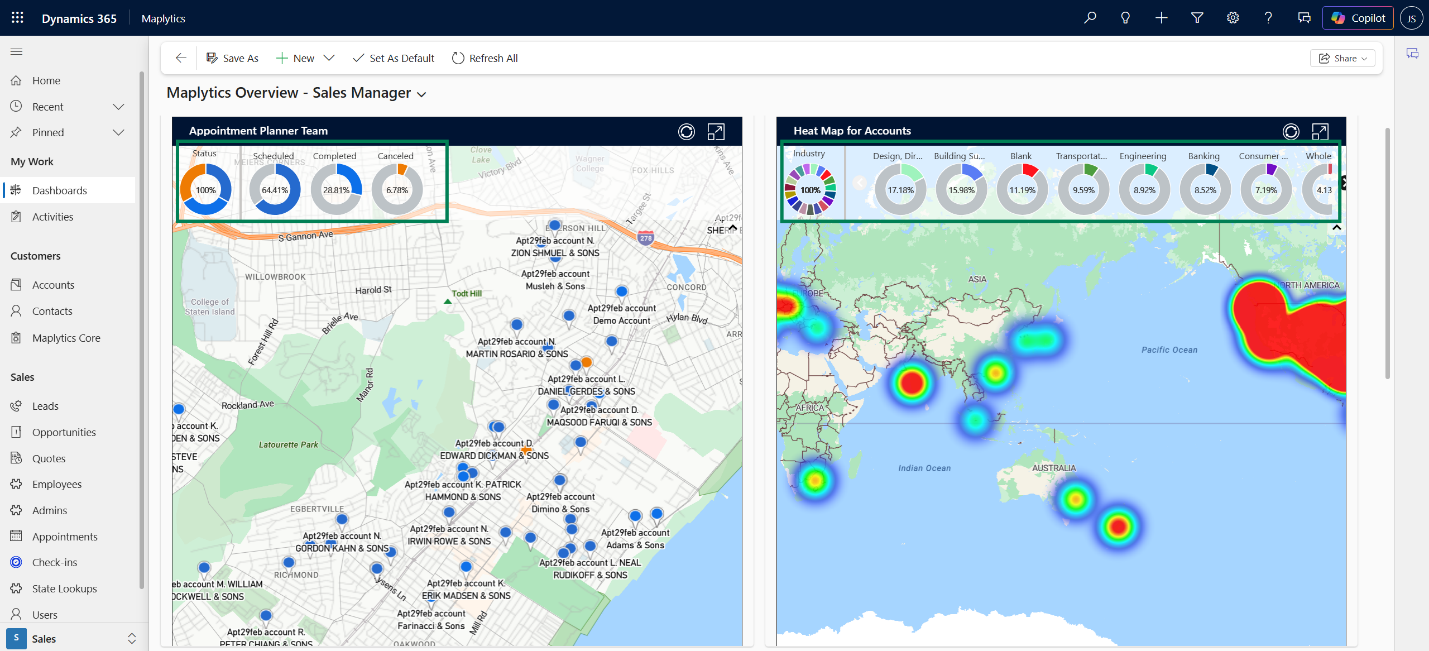
Task: Click Refresh All
Action: click(485, 58)
